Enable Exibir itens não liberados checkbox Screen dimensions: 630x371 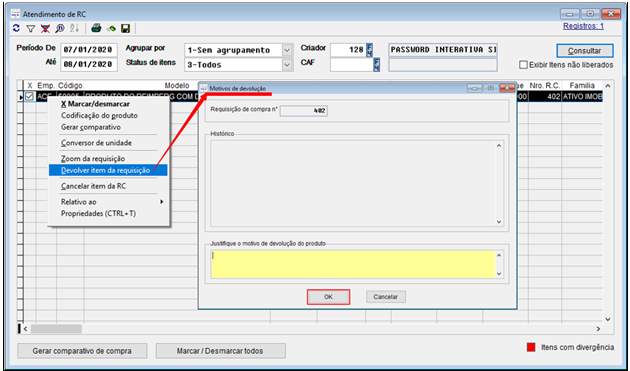(x=523, y=65)
